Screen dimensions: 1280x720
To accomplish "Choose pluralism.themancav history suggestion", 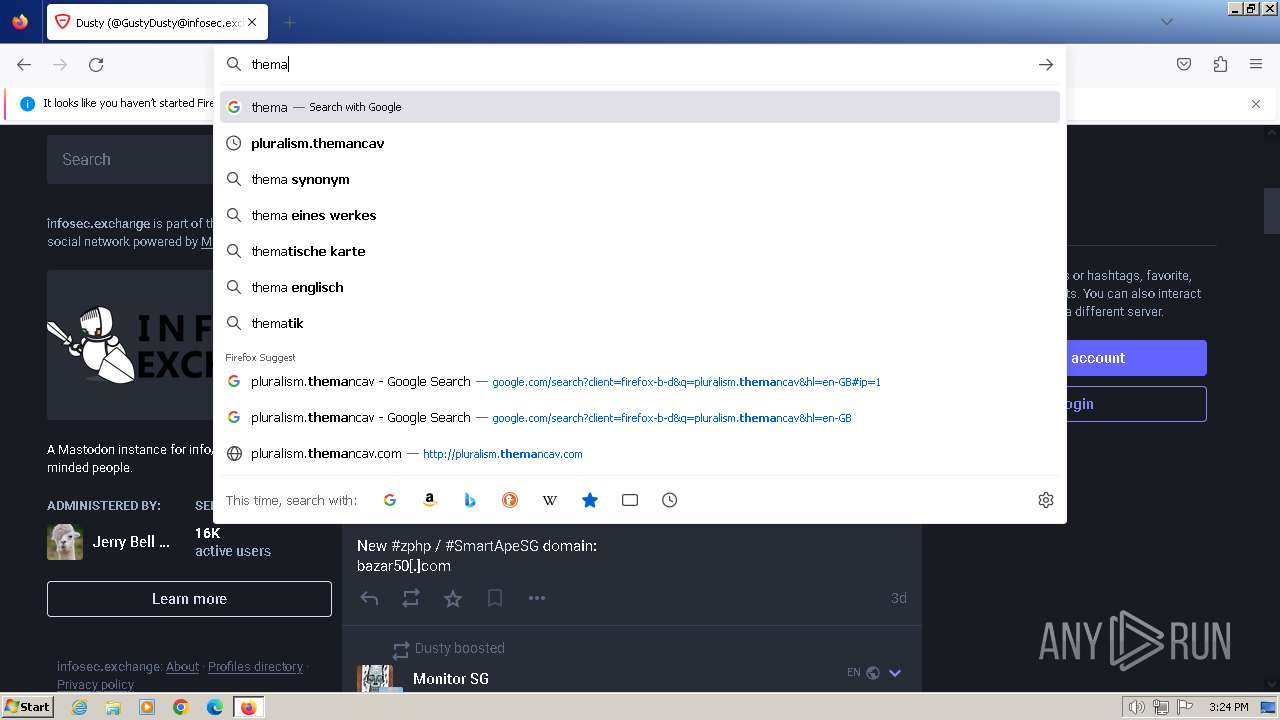I will (x=640, y=143).
